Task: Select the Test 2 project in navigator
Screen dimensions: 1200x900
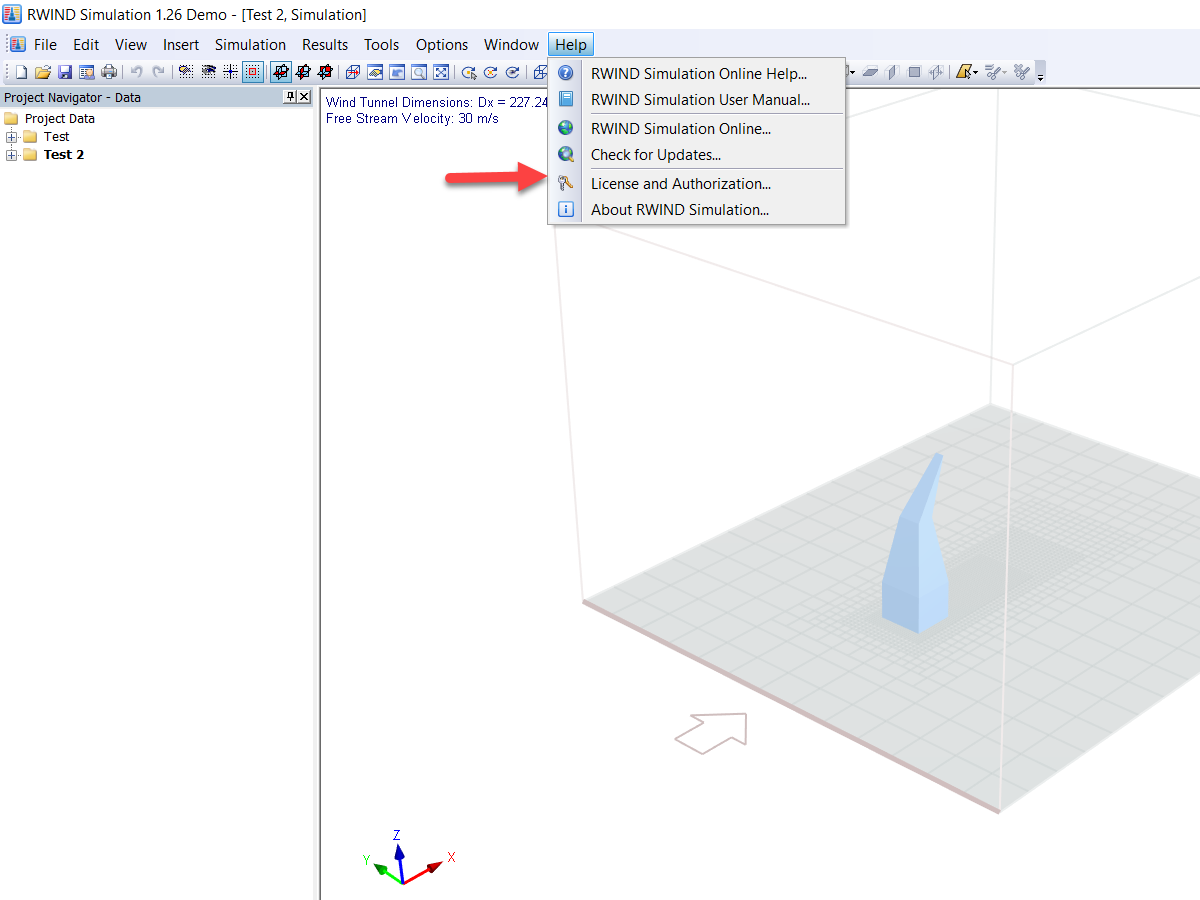Action: pos(64,155)
